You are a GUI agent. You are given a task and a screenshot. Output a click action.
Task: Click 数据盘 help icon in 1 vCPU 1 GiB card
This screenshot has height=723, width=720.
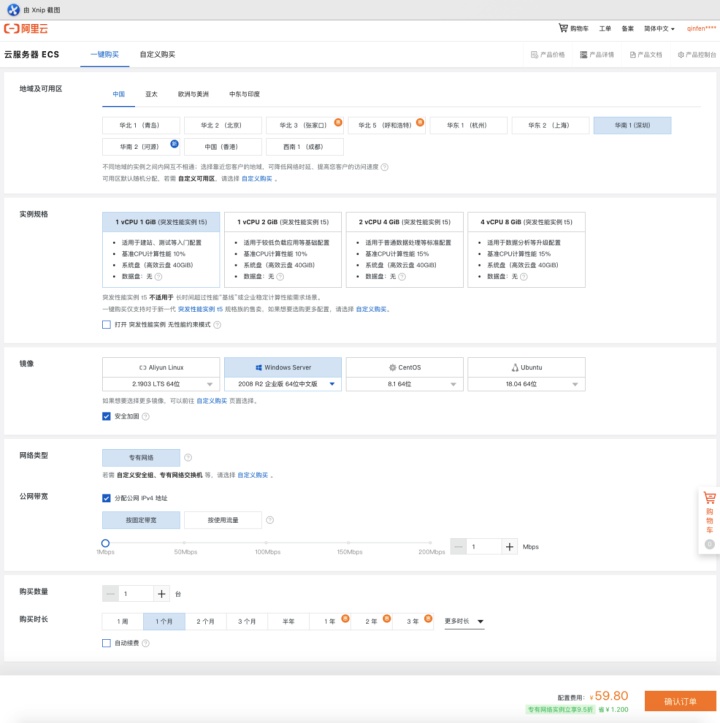click(159, 277)
